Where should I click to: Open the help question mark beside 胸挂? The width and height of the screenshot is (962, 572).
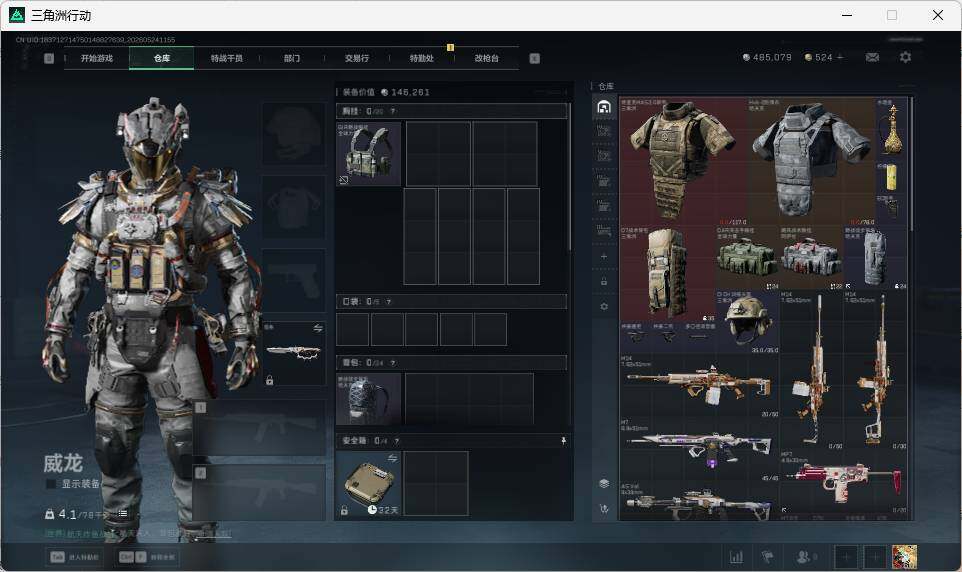(x=393, y=112)
